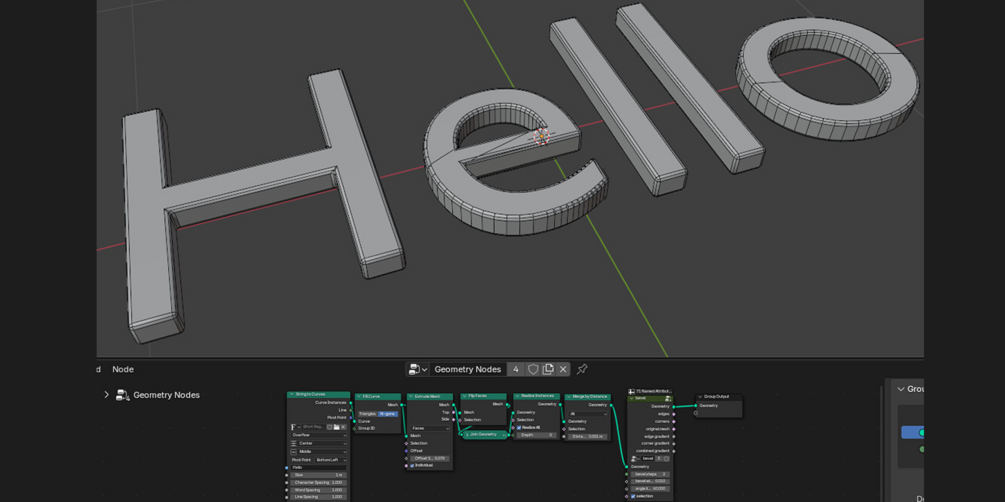
Task: Open the Node menu in the header
Action: 123,369
